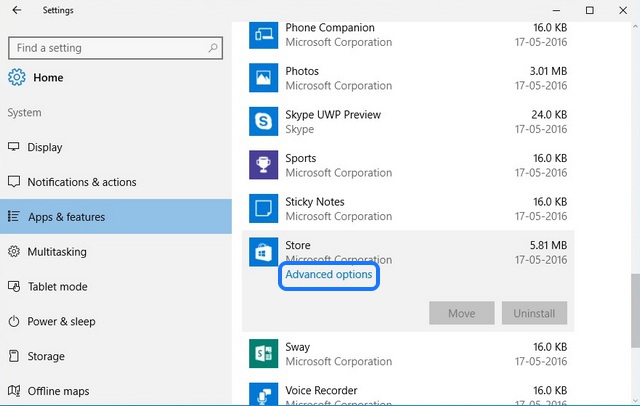Click the 5.81 MB size of Store
640x406 pixels.
pyautogui.click(x=548, y=245)
